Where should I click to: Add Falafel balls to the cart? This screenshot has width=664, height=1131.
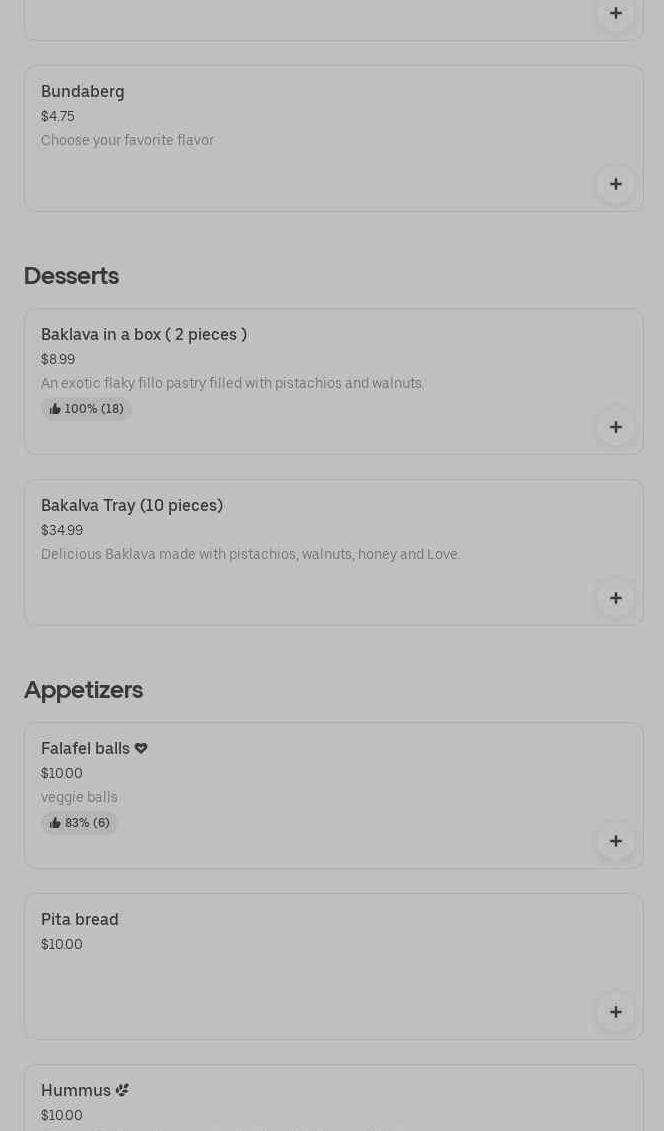[615, 841]
